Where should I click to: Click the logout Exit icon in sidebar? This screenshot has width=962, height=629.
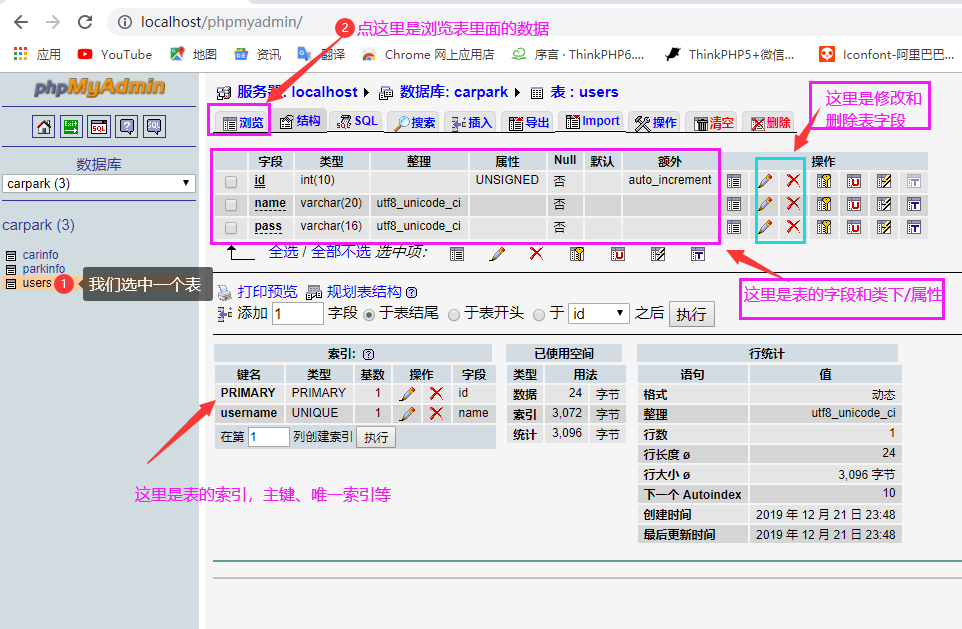click(x=71, y=126)
